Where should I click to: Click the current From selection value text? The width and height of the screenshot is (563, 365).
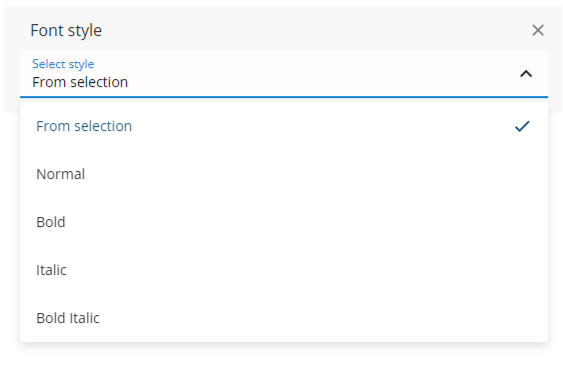80,82
